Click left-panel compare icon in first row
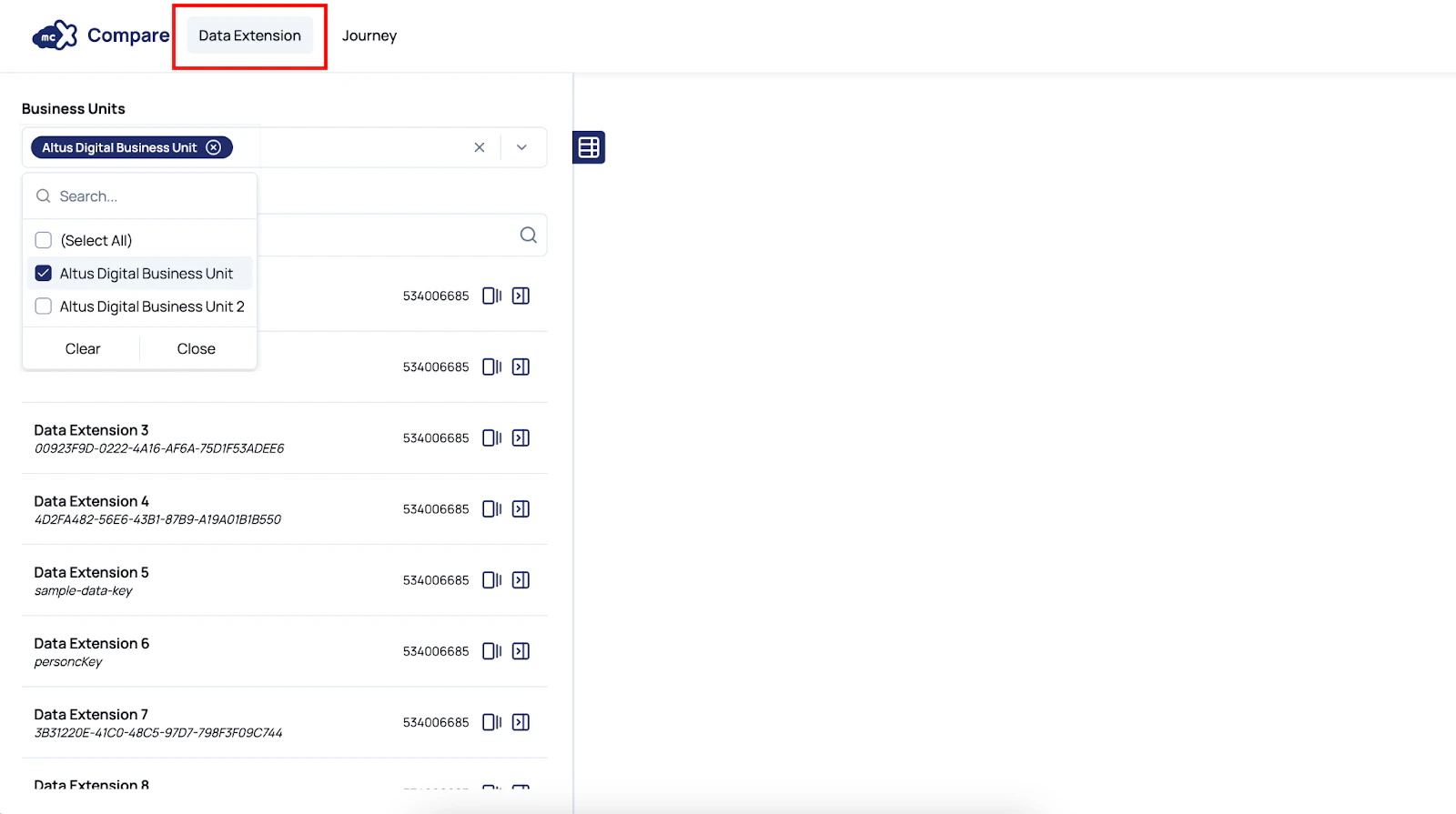This screenshot has width=1456, height=814. click(492, 296)
